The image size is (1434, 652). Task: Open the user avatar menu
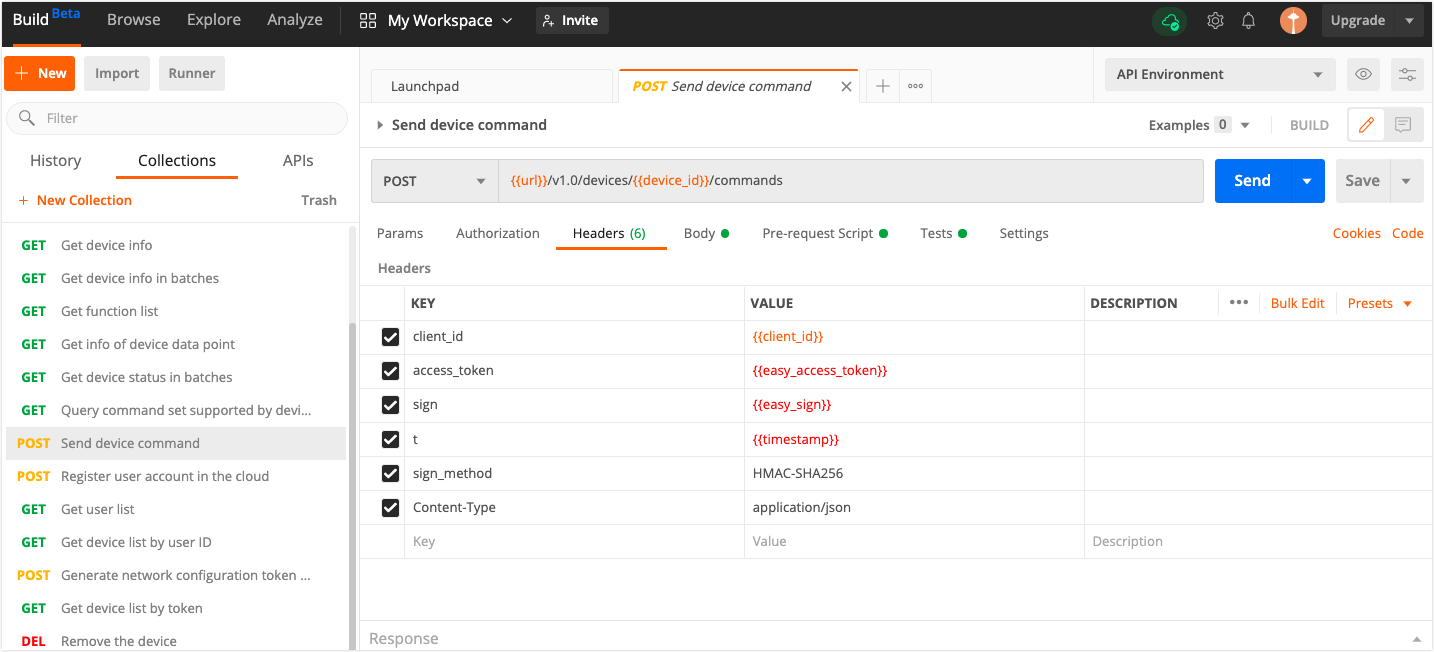click(1293, 21)
